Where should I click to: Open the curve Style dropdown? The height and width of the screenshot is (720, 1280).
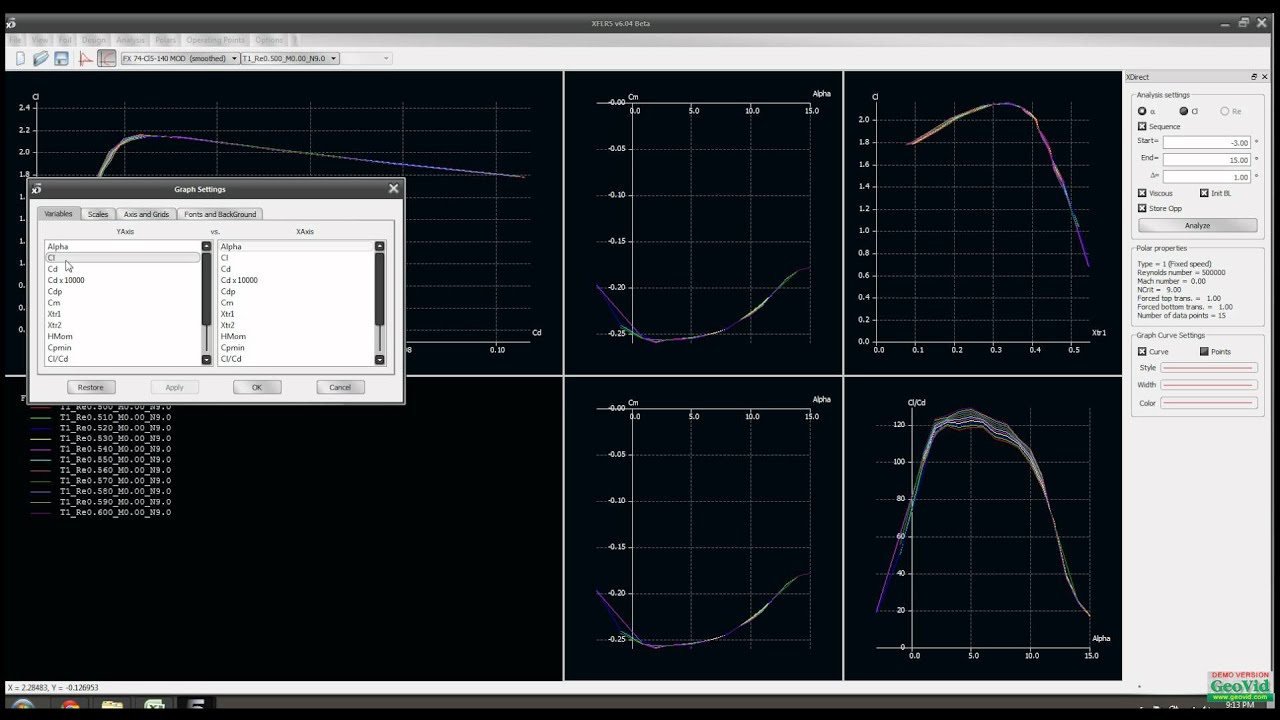[x=1209, y=368]
